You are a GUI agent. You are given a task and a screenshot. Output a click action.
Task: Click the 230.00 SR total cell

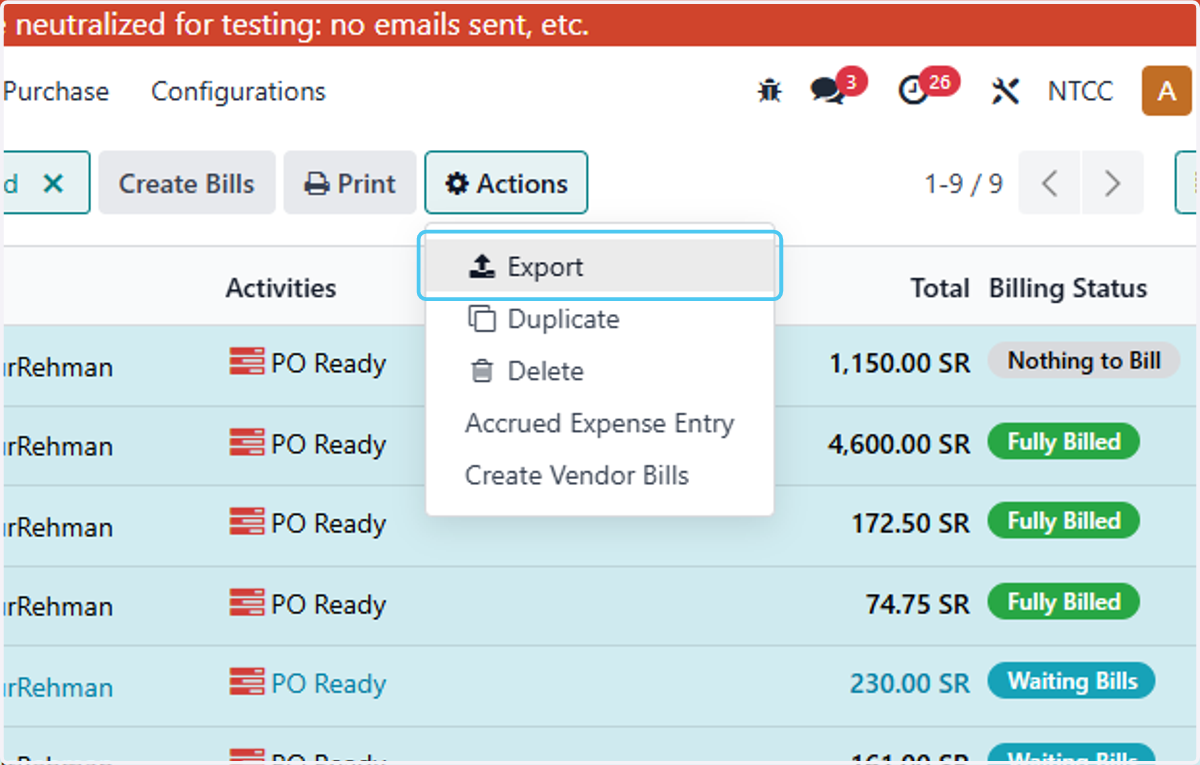pos(910,684)
